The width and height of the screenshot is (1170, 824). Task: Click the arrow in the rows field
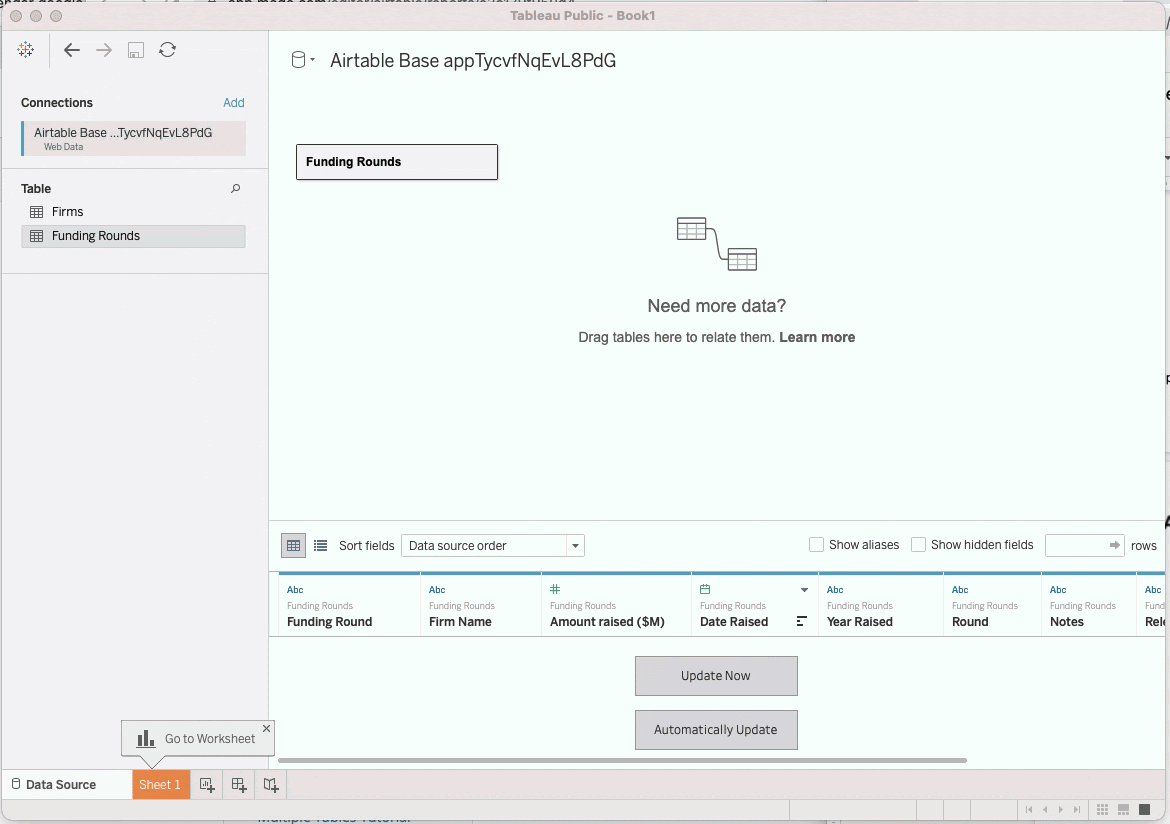coord(1115,546)
